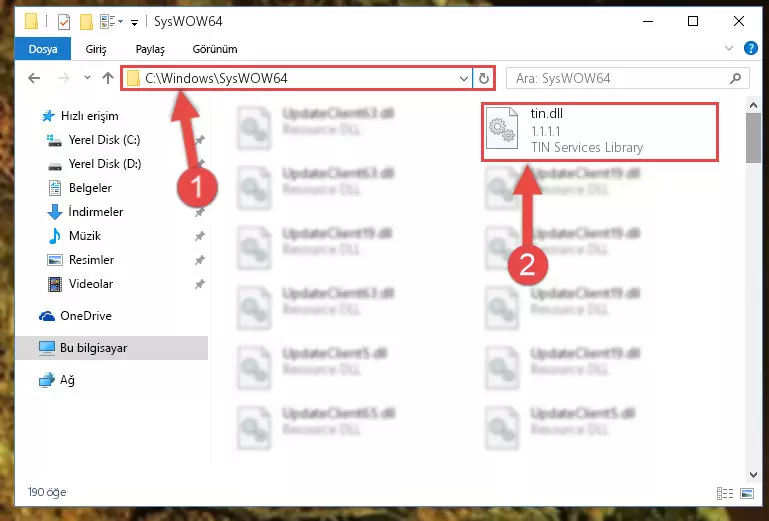Click the new folder quick access icon

coord(86,22)
